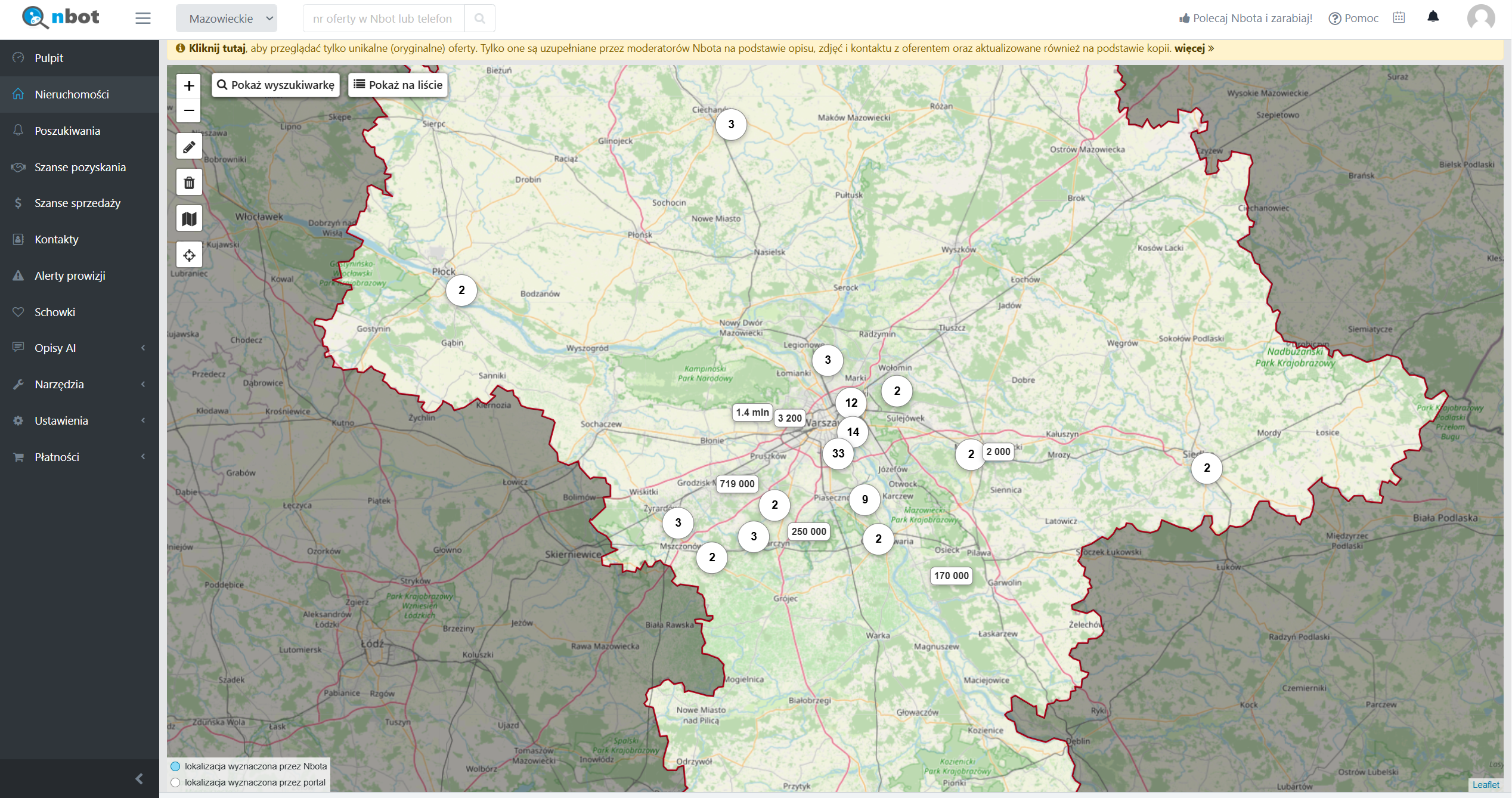The height and width of the screenshot is (798, 1512).
Task: Click Kliknij tutaj link in banner
Action: [217, 48]
